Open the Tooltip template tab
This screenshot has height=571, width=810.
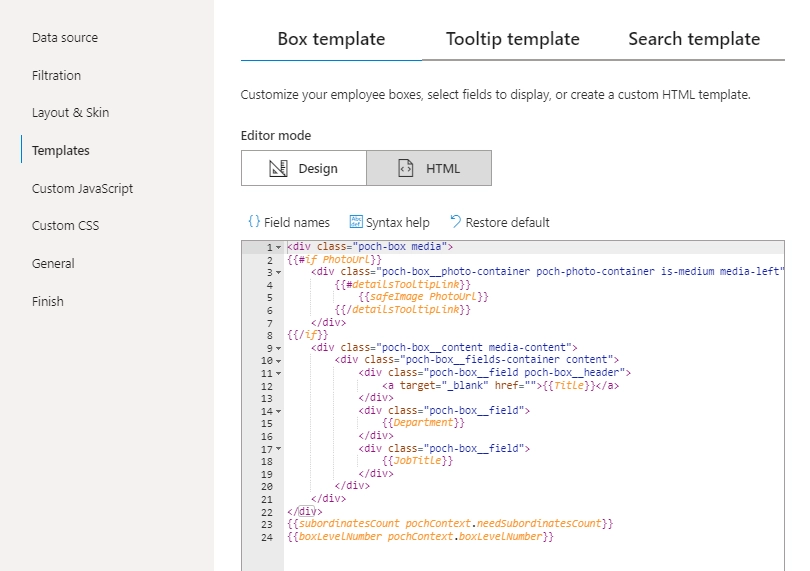[x=512, y=39]
